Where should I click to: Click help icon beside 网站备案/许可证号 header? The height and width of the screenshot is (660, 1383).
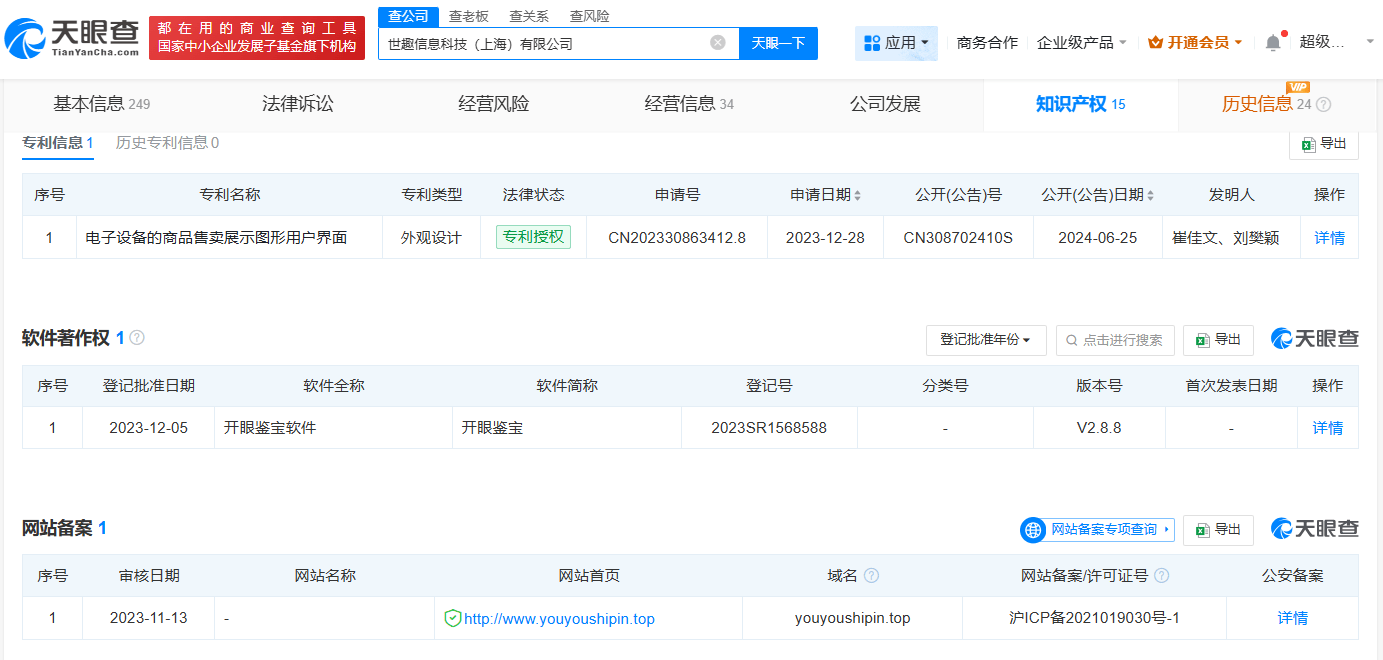pyautogui.click(x=1161, y=576)
